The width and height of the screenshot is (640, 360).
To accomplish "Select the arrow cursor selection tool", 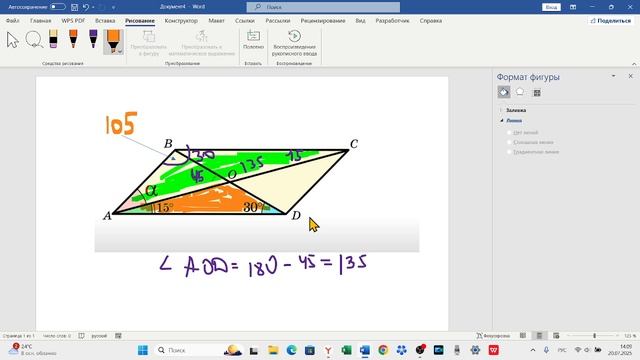I will (13, 40).
